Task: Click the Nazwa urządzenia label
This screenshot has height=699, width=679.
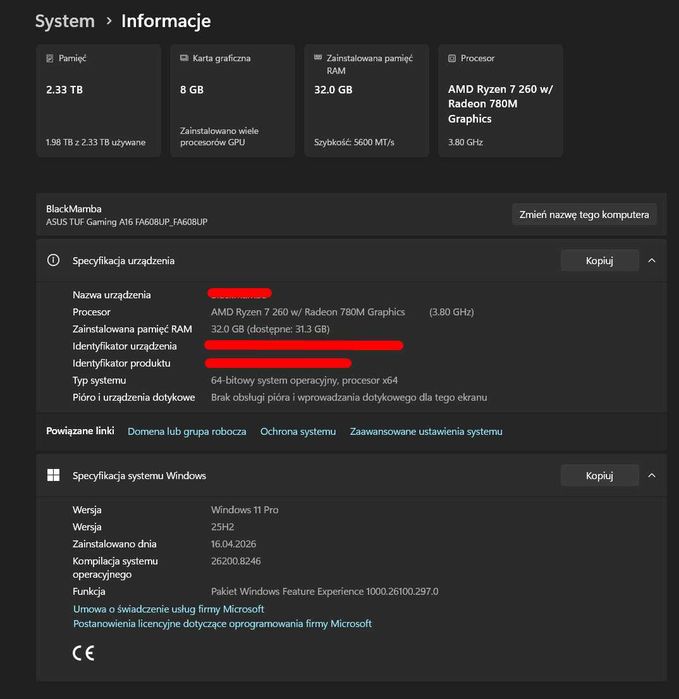Action: tap(111, 295)
